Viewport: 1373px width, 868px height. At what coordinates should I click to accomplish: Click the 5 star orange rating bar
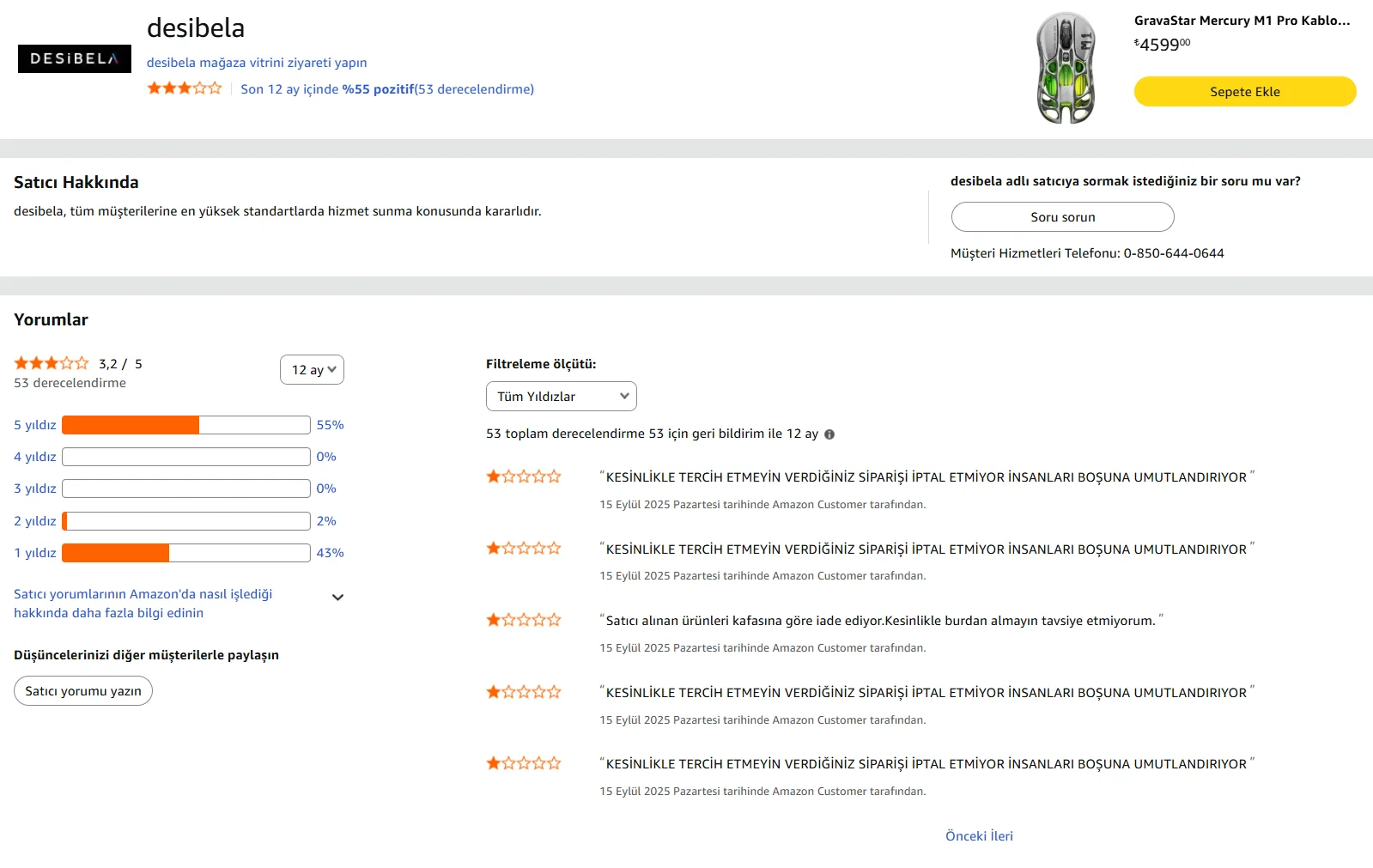point(131,425)
